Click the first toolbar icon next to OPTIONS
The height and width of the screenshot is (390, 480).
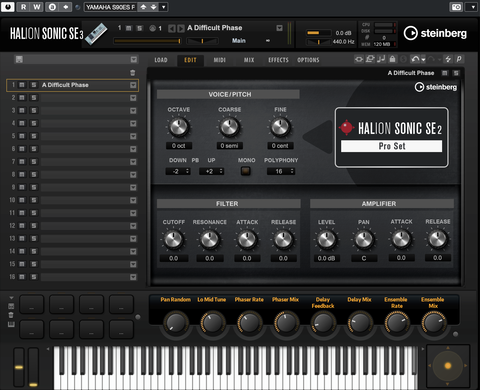(359, 59)
